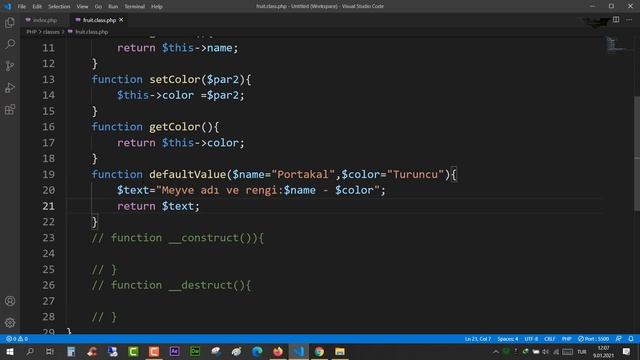Launch Adobe Dreamweaver from taskbar
The height and width of the screenshot is (360, 640).
[195, 351]
